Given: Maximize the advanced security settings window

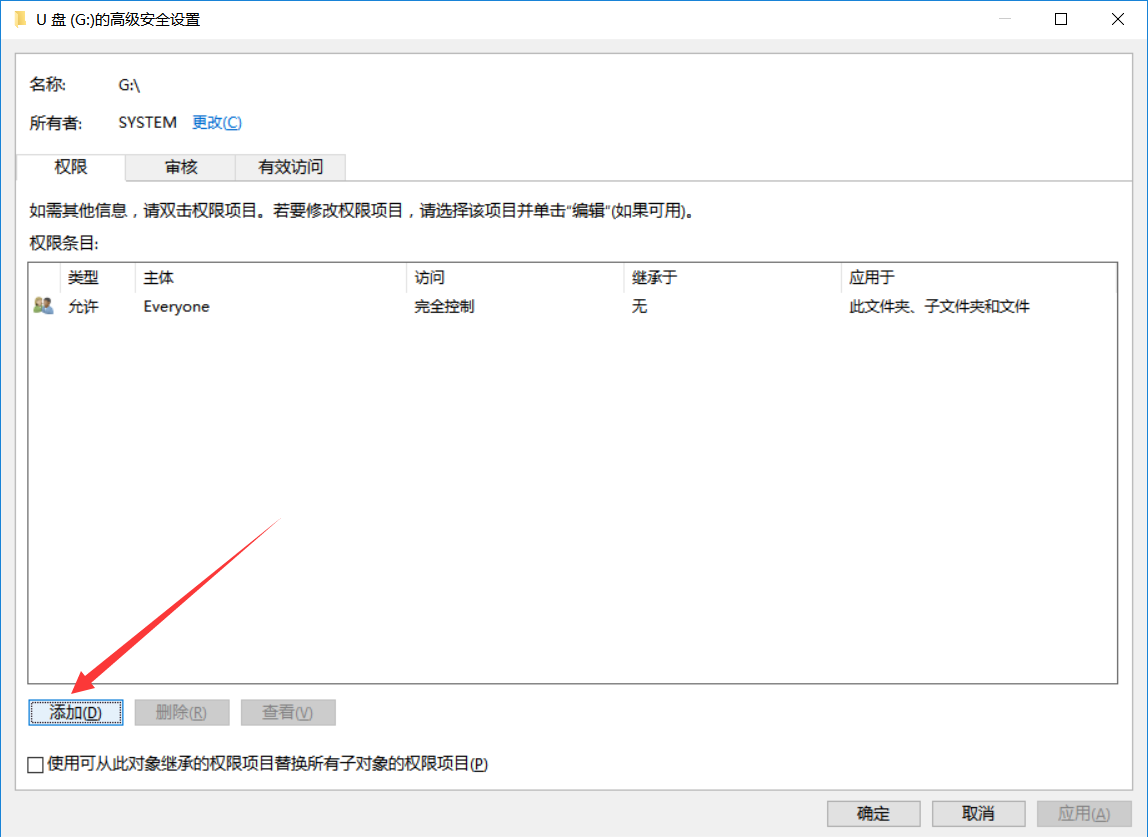Looking at the screenshot, I should 1061,19.
